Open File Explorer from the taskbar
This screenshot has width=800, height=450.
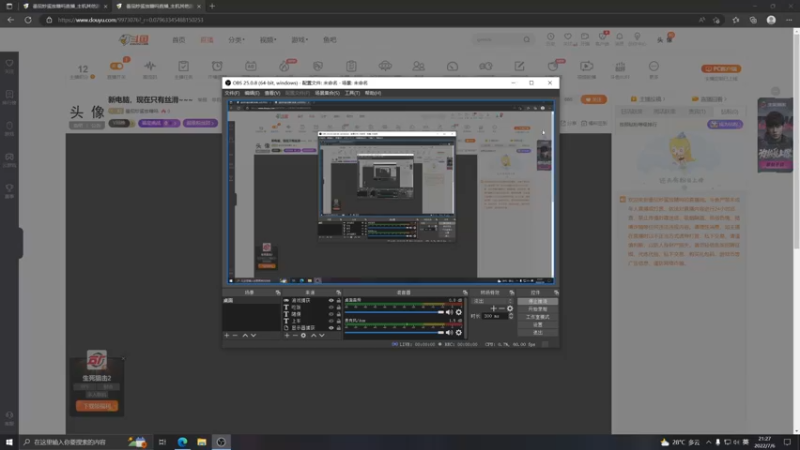click(x=202, y=442)
